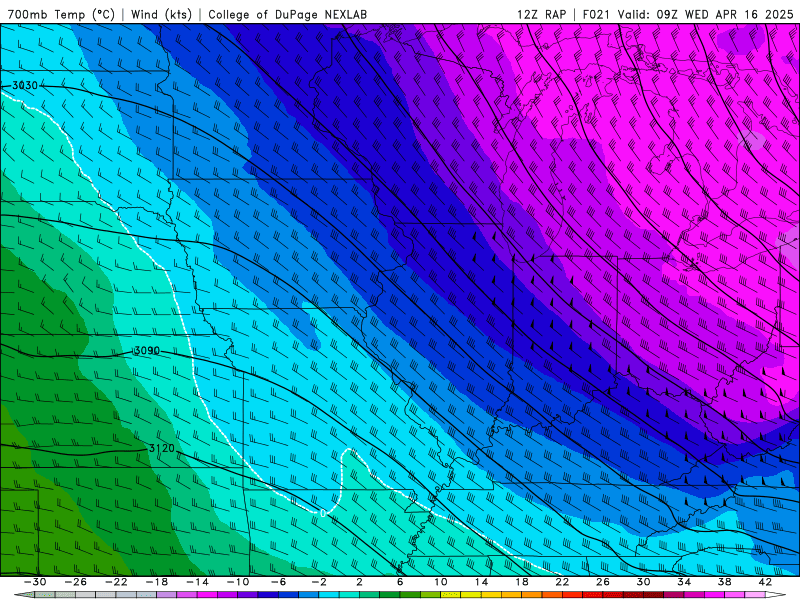Click the '22' colorbar tick label
This screenshot has width=800, height=600.
(562, 582)
